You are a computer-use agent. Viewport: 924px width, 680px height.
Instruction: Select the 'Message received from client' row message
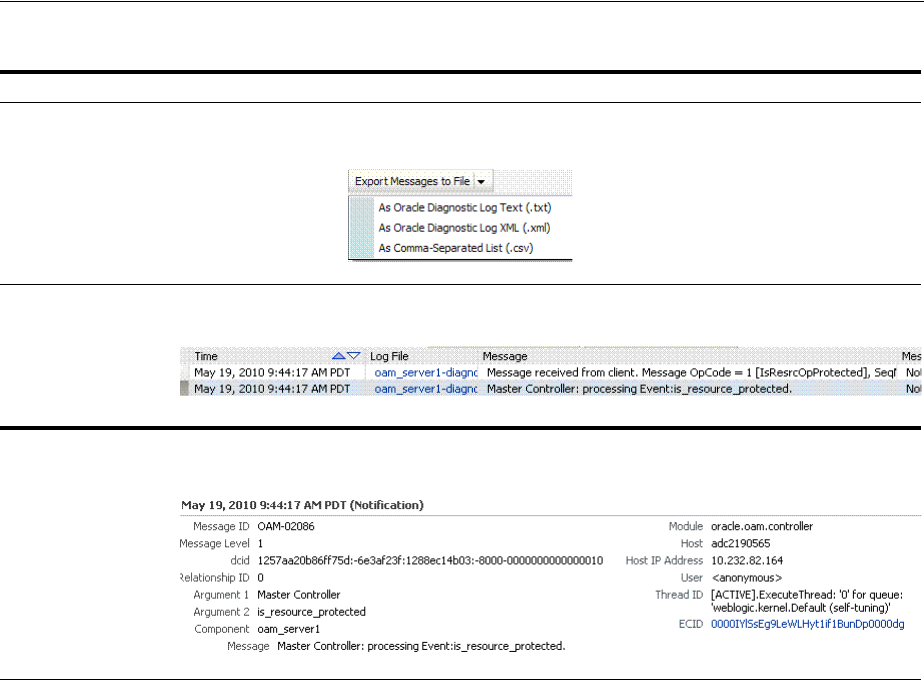(x=691, y=372)
